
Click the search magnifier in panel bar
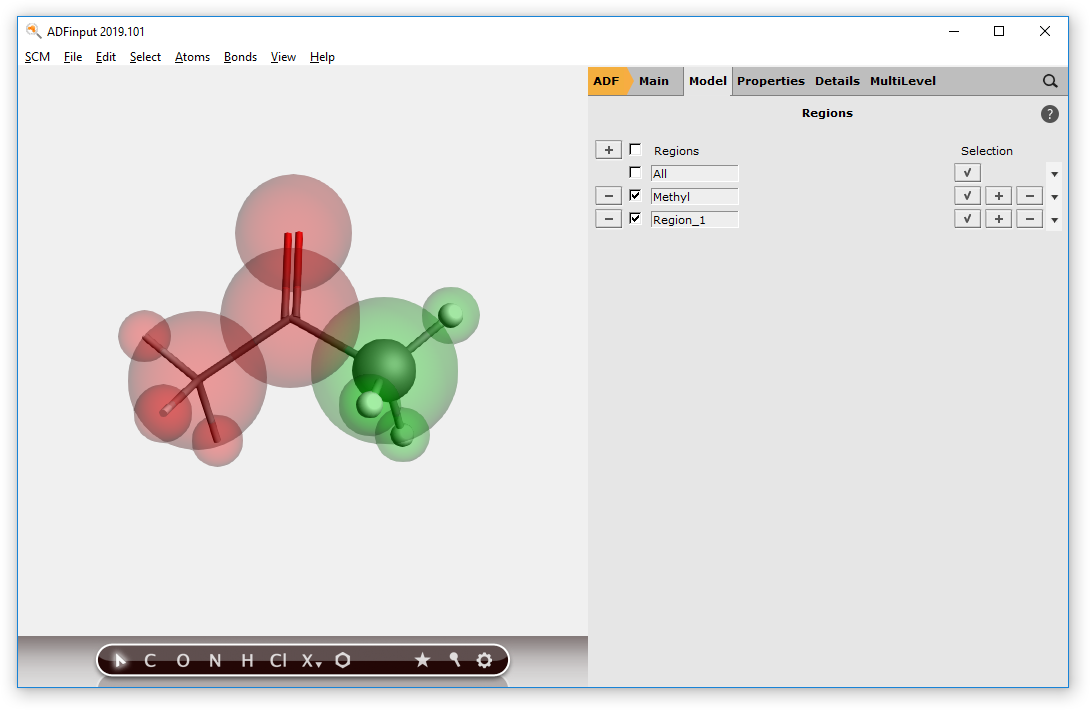click(x=1050, y=81)
